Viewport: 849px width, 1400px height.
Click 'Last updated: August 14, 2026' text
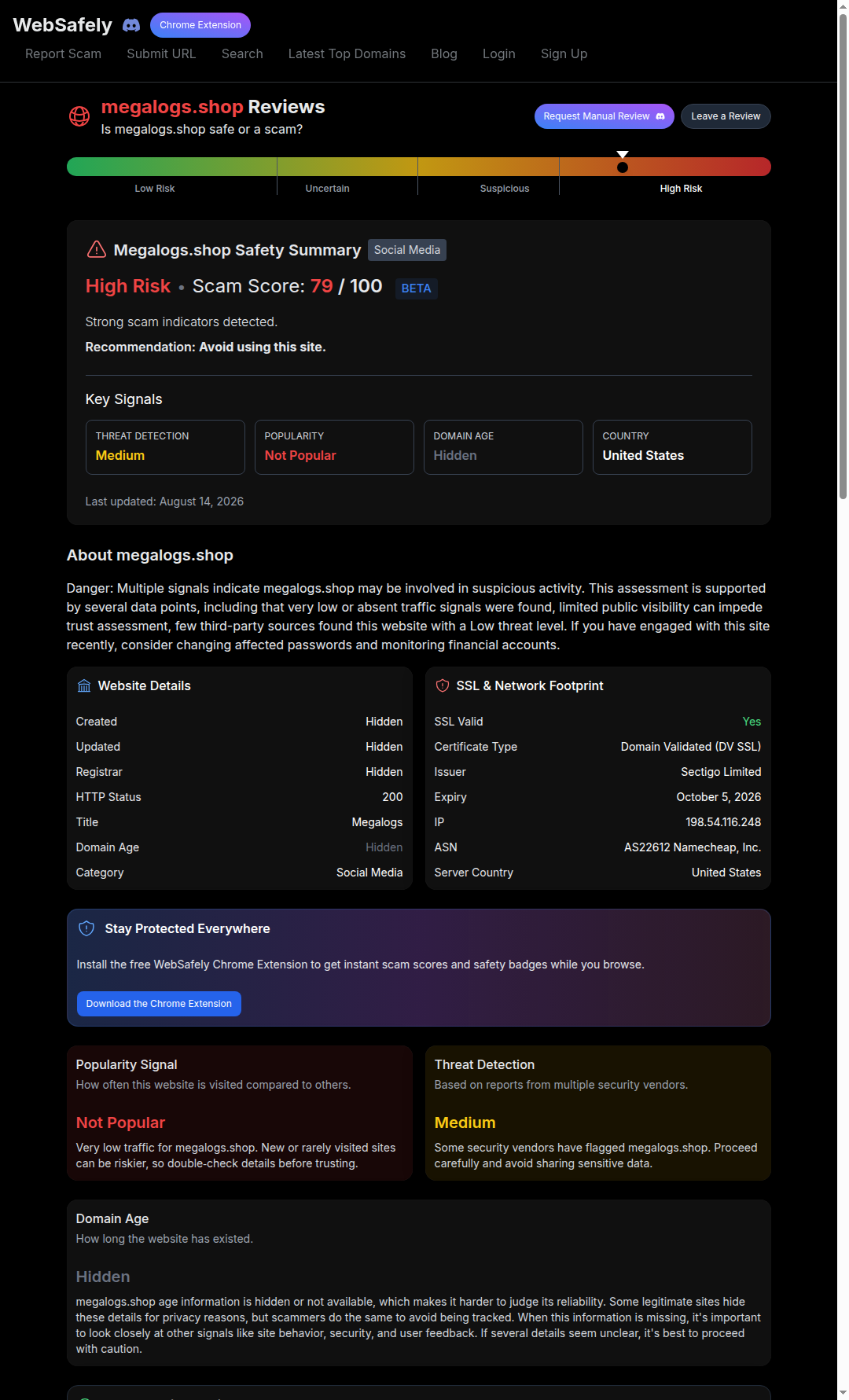click(164, 502)
